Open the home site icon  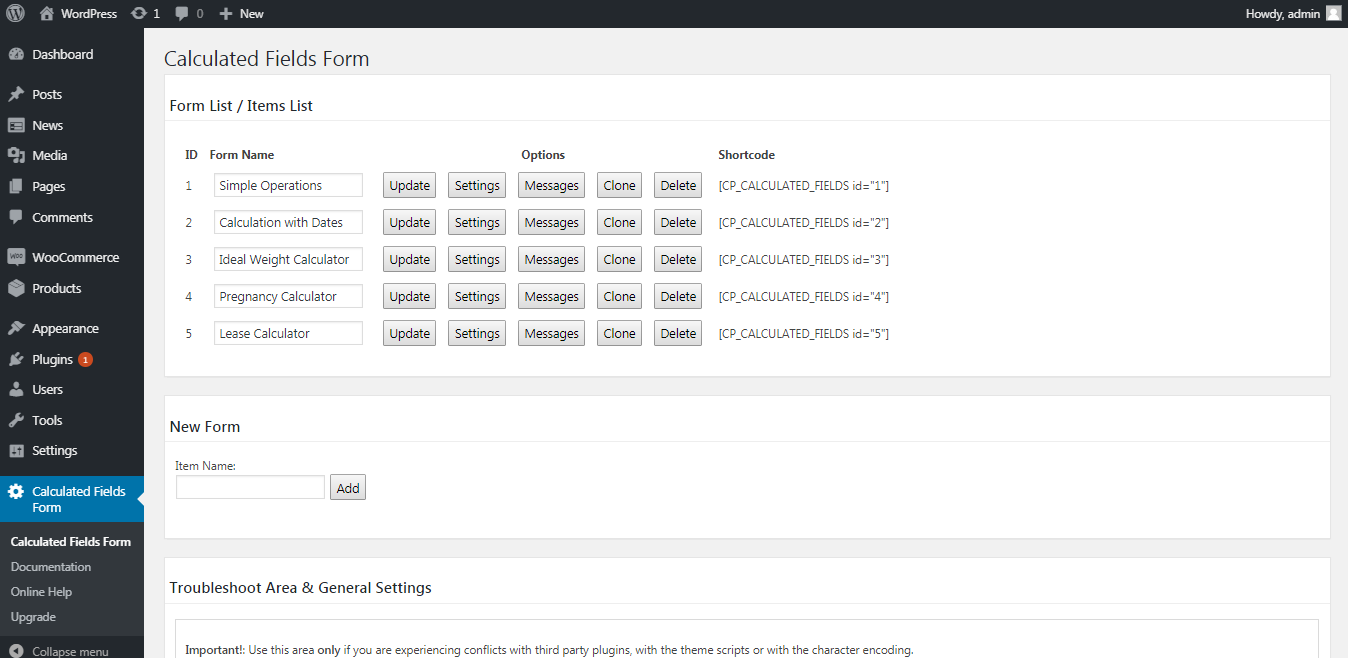click(x=47, y=14)
